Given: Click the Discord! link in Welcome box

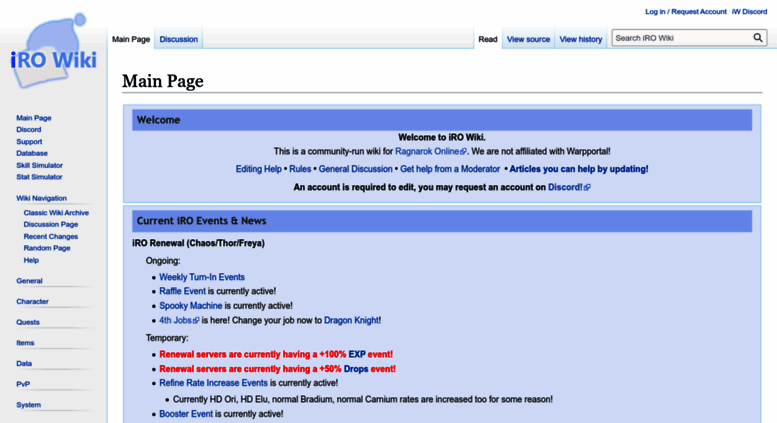Looking at the screenshot, I should click(x=569, y=187).
